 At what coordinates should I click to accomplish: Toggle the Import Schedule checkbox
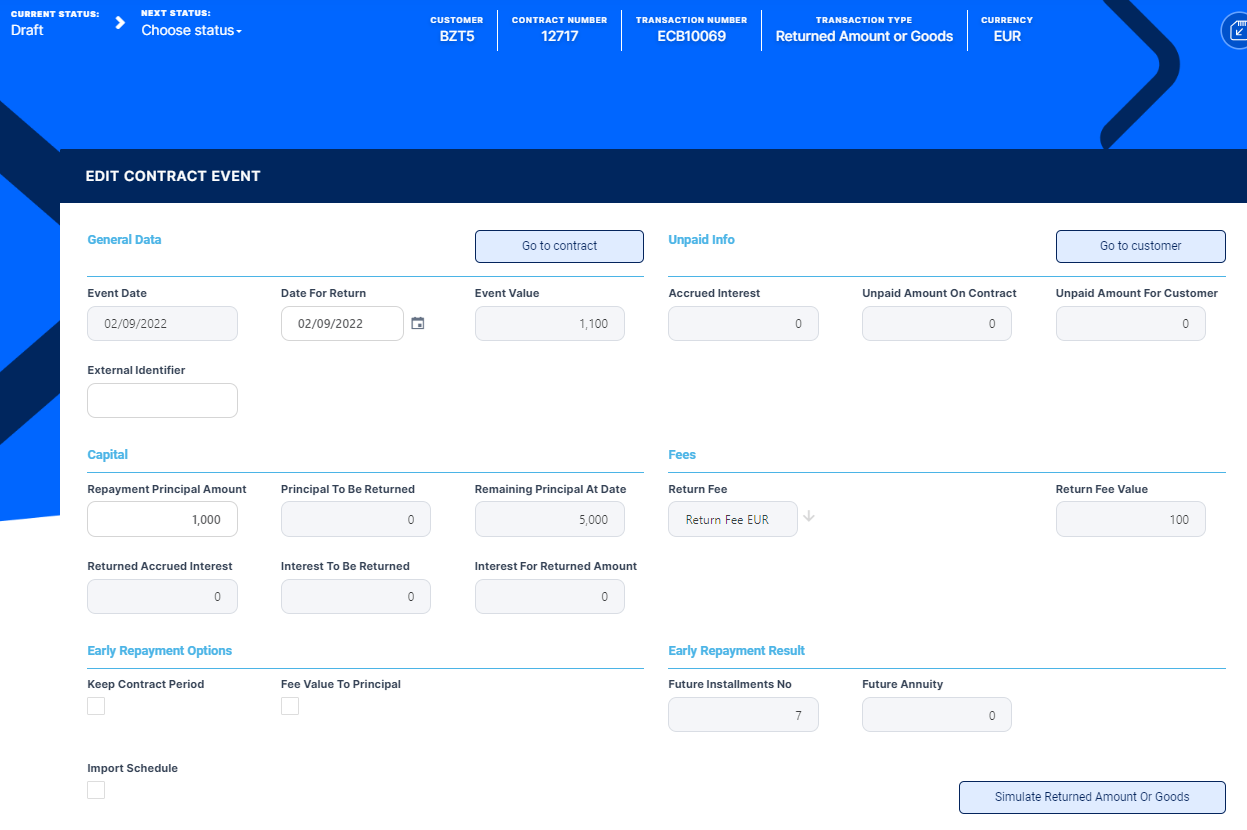[x=96, y=790]
